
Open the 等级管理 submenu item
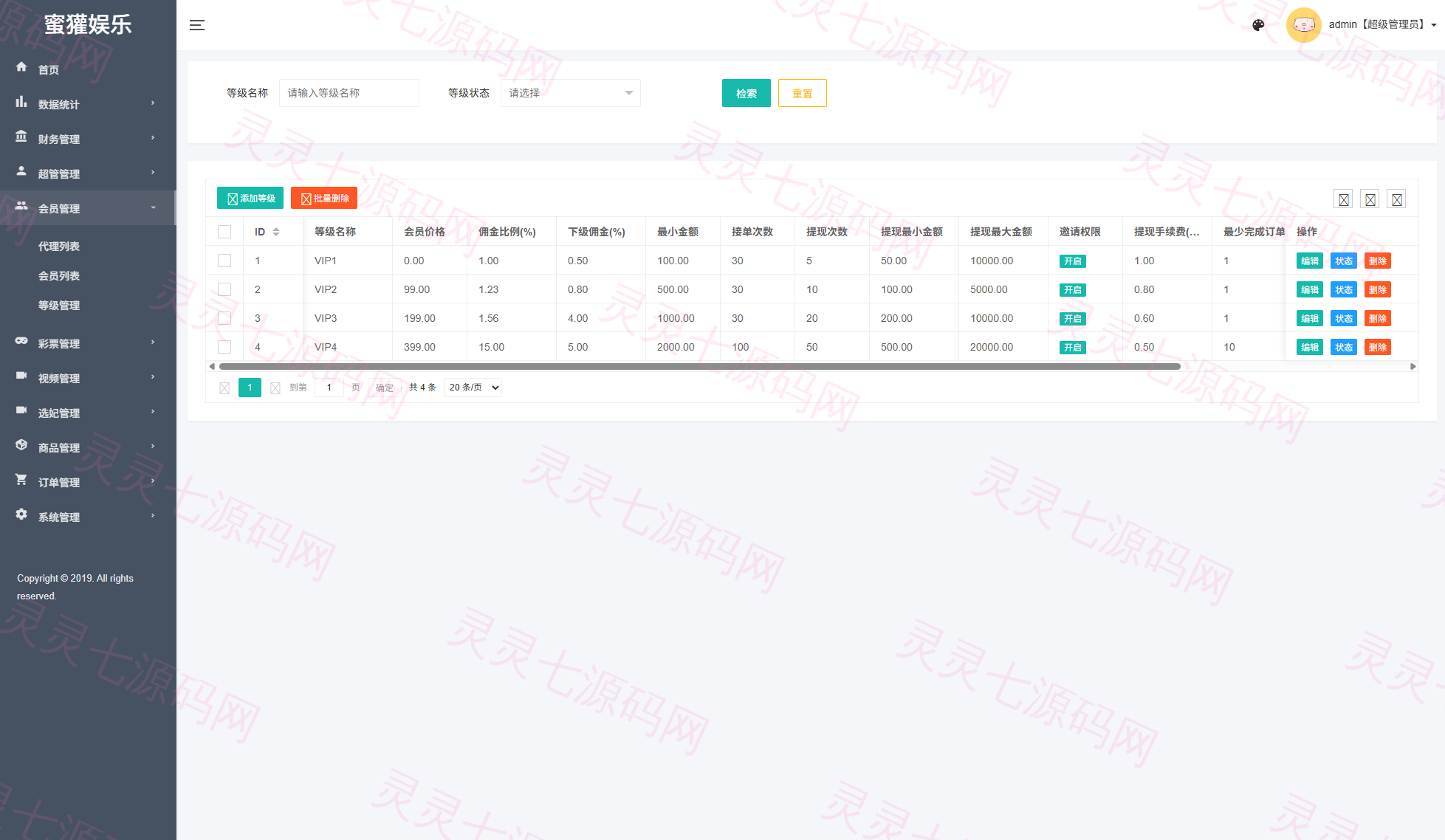tap(59, 306)
